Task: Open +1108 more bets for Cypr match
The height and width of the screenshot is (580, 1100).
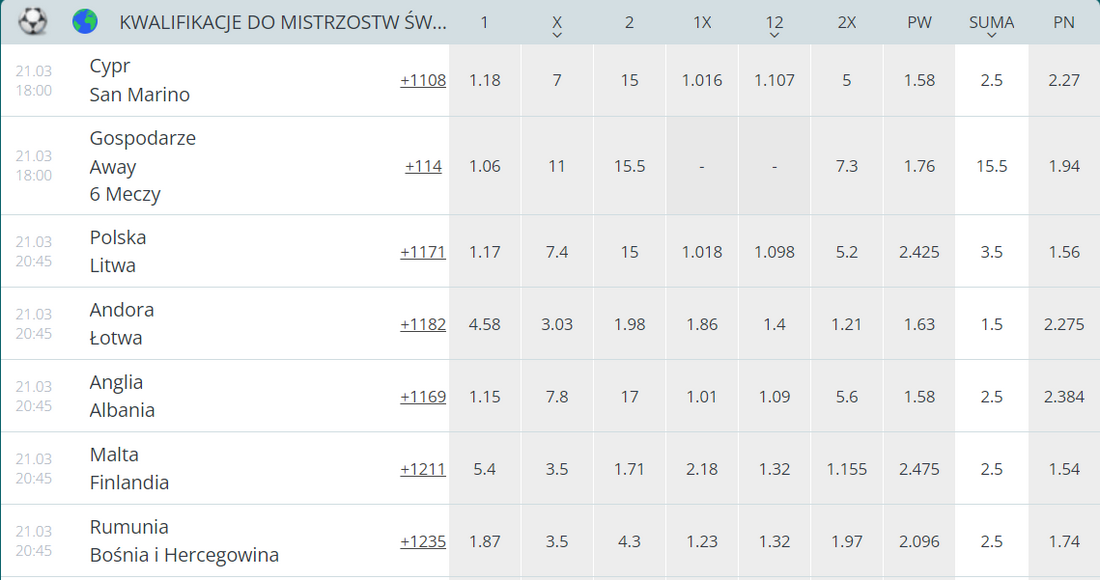Action: point(423,81)
